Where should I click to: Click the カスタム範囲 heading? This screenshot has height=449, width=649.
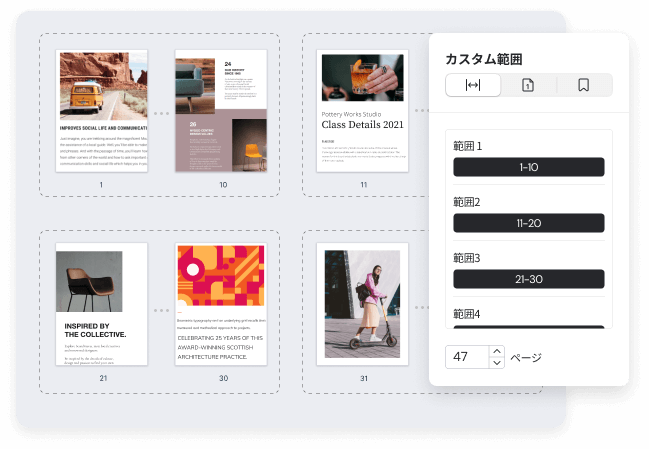[484, 59]
